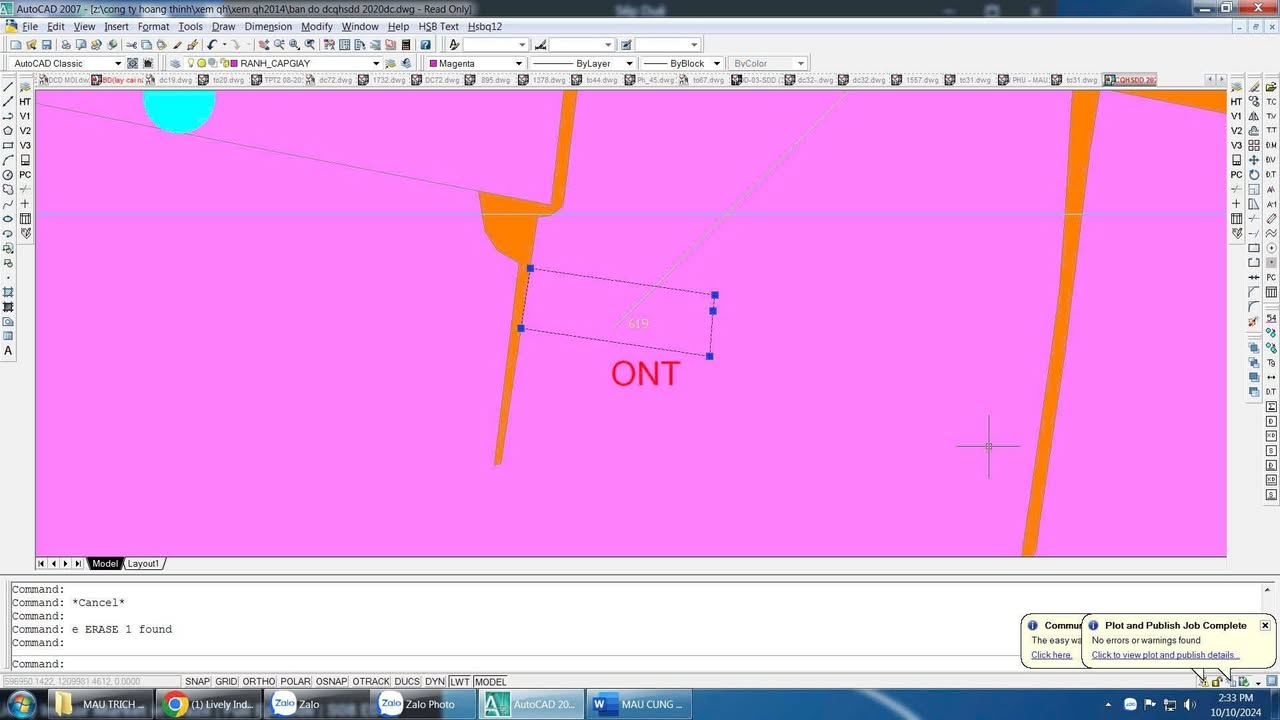Switch to the Layout1 tab
The image size is (1280, 720).
click(143, 564)
